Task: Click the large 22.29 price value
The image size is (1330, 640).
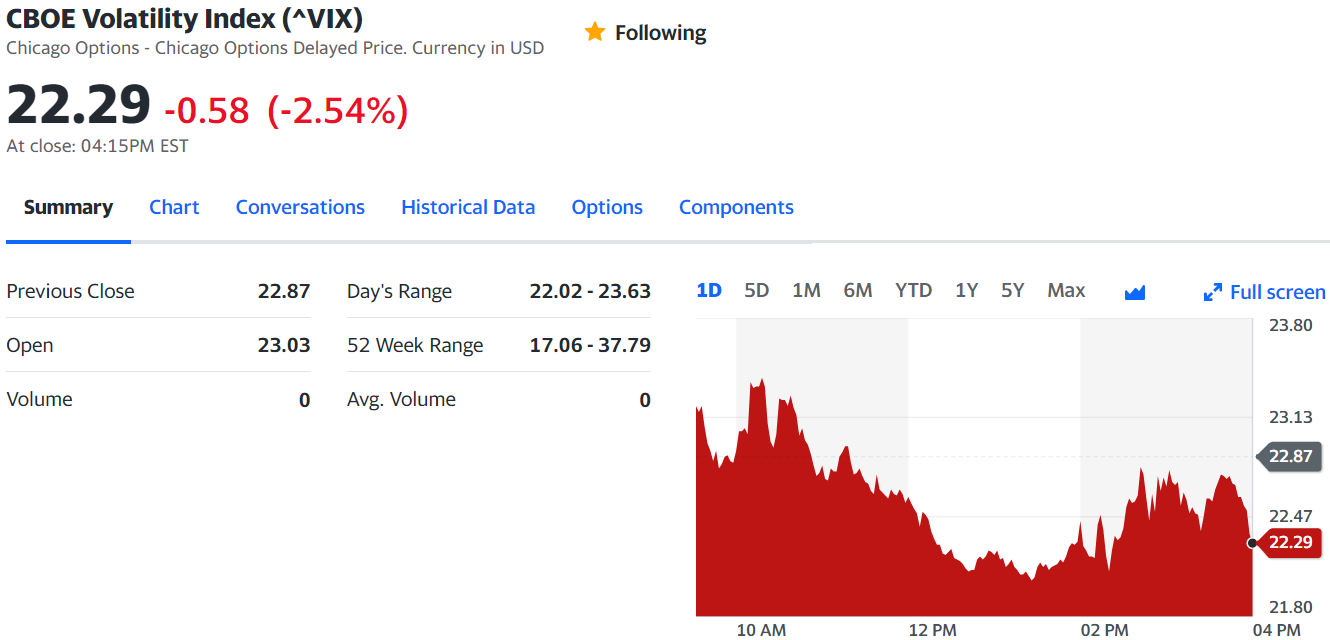Action: coord(79,105)
